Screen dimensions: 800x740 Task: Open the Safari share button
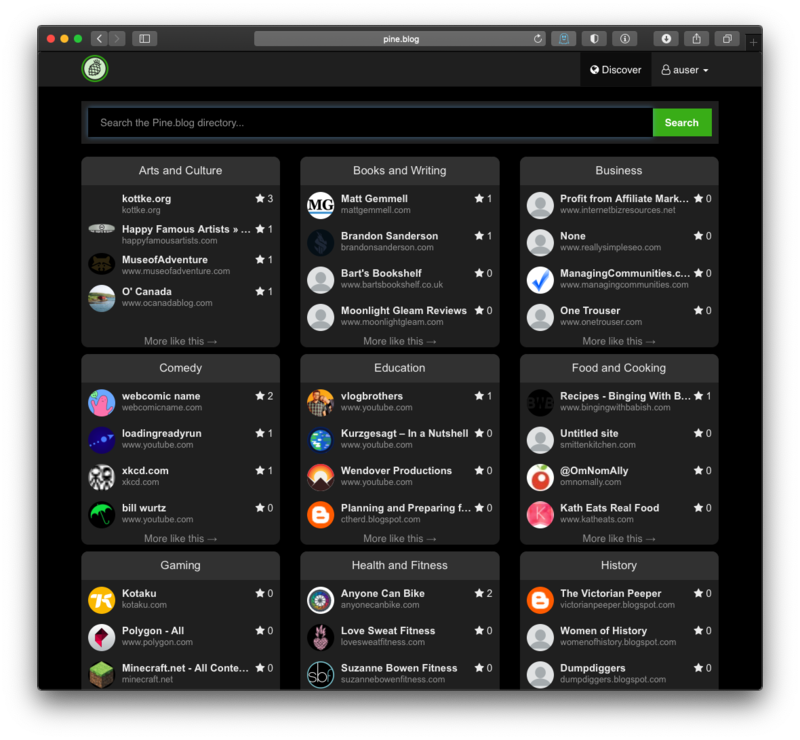(x=696, y=39)
